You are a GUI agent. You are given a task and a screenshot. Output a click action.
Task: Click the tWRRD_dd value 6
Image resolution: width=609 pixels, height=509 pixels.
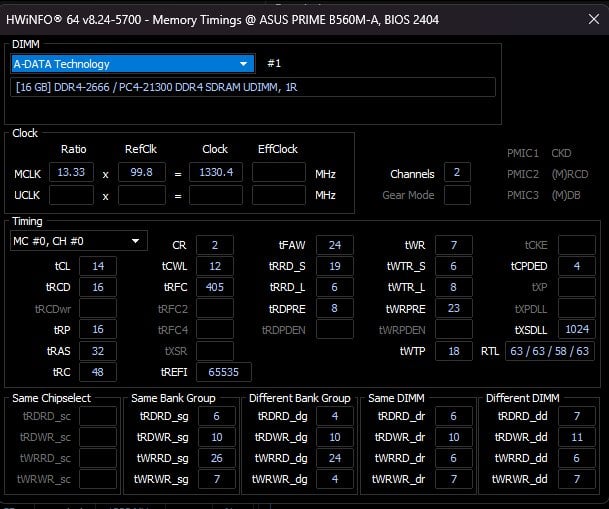click(577, 458)
